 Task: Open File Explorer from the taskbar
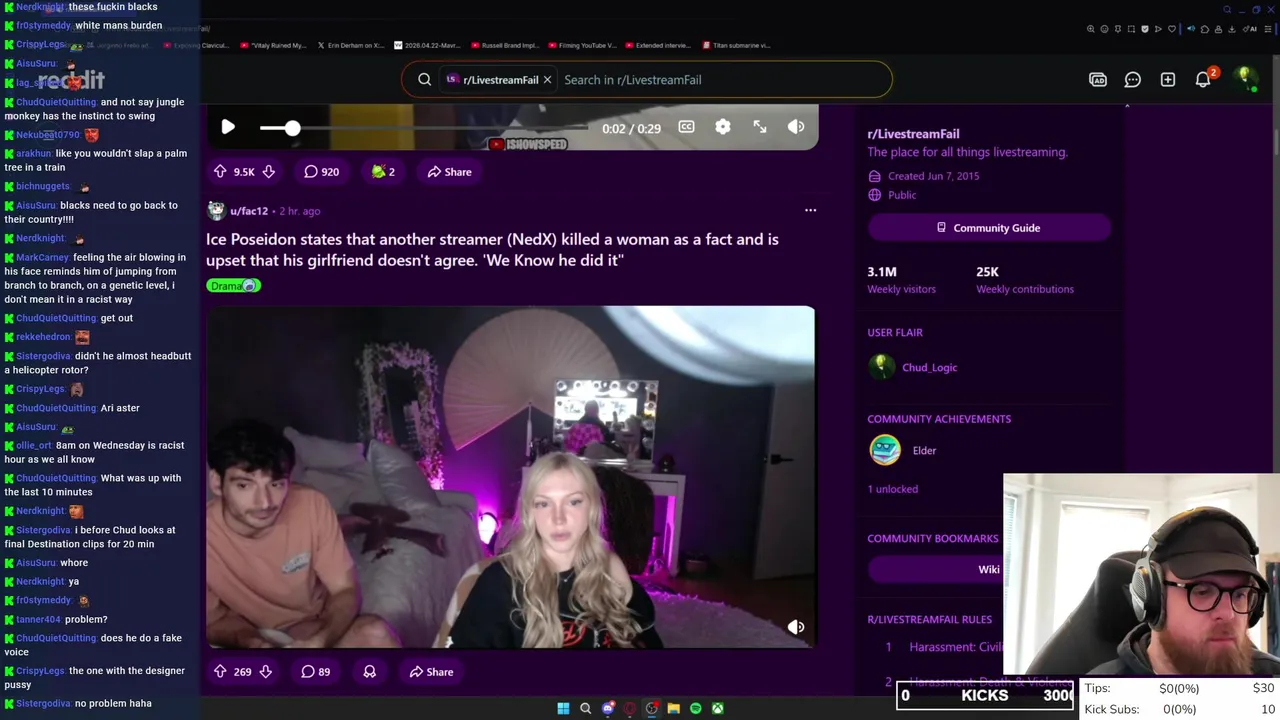pos(673,709)
